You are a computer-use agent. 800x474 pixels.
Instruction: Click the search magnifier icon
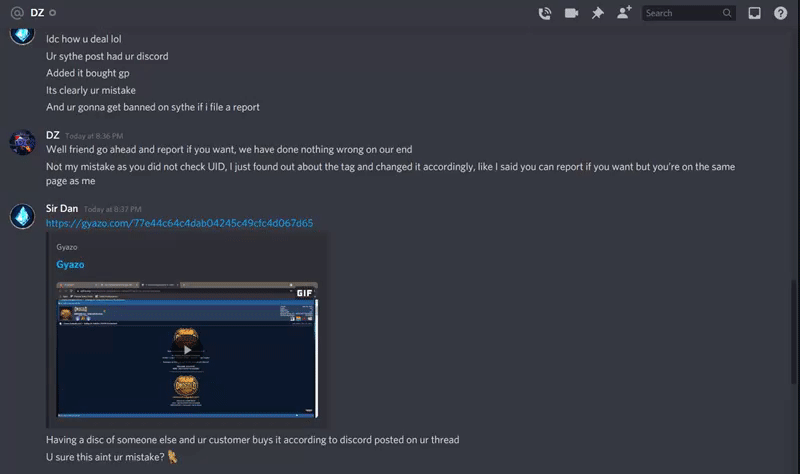click(727, 13)
